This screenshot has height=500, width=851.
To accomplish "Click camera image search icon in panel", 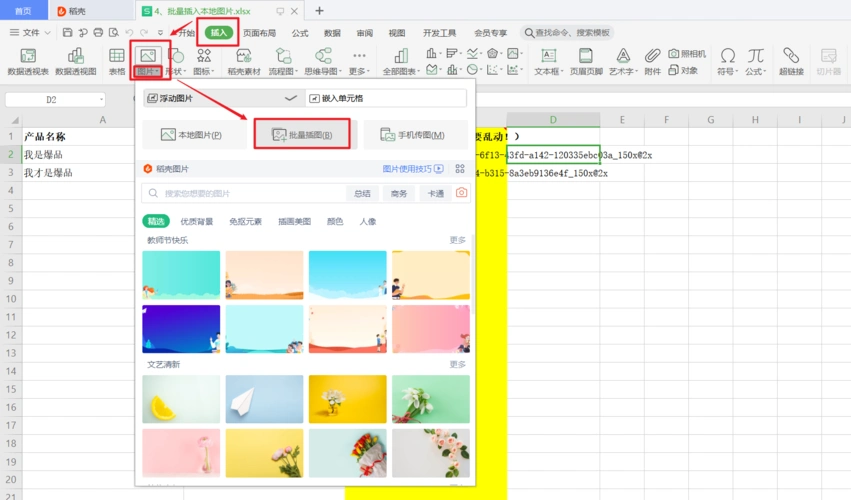I will pos(461,193).
